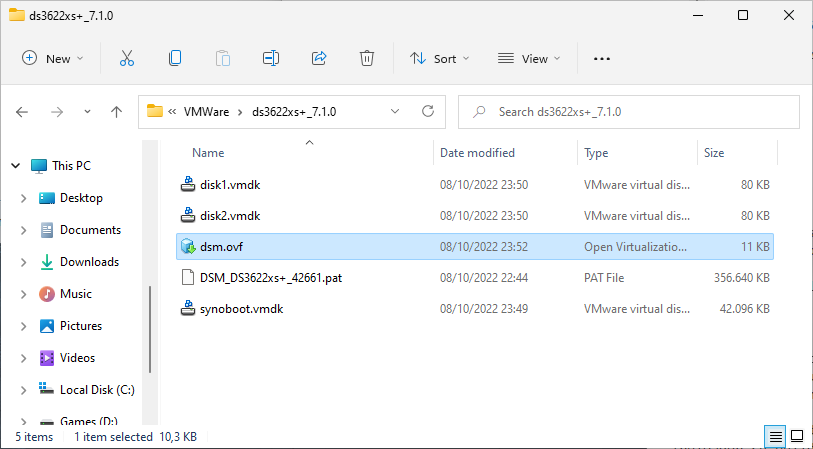Open the New dropdown menu

coord(52,58)
